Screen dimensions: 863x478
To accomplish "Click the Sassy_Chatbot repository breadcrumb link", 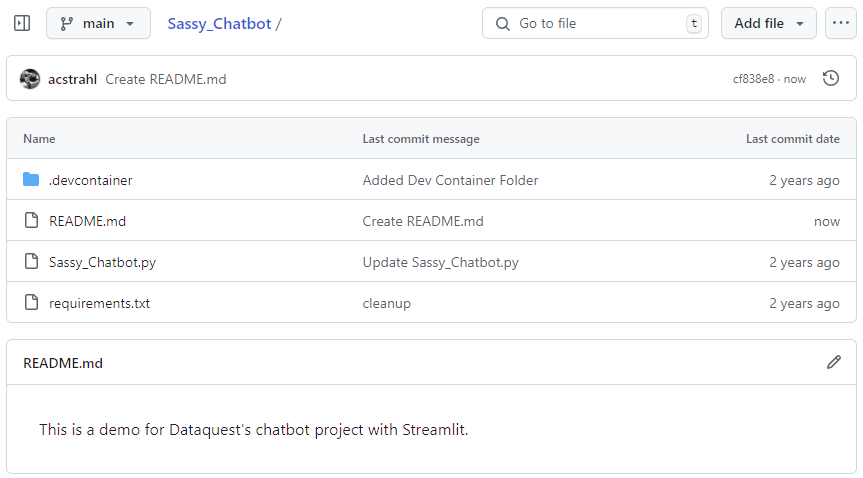I will (219, 23).
